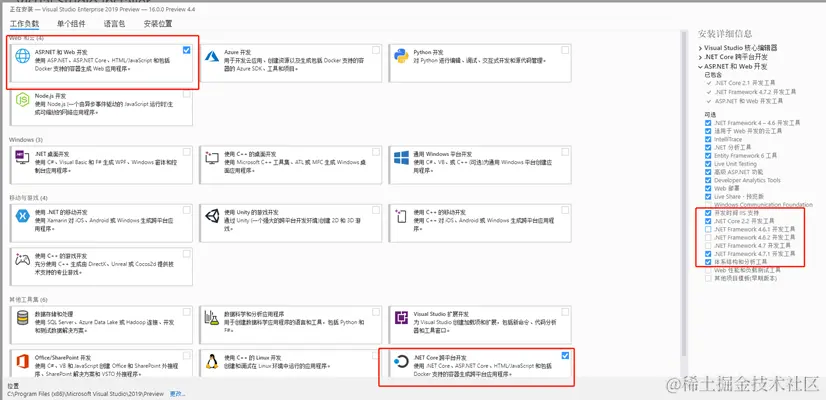Check .NET Framework 4.6.1 development tools option
Image resolution: width=826 pixels, height=400 pixels.
(708, 230)
